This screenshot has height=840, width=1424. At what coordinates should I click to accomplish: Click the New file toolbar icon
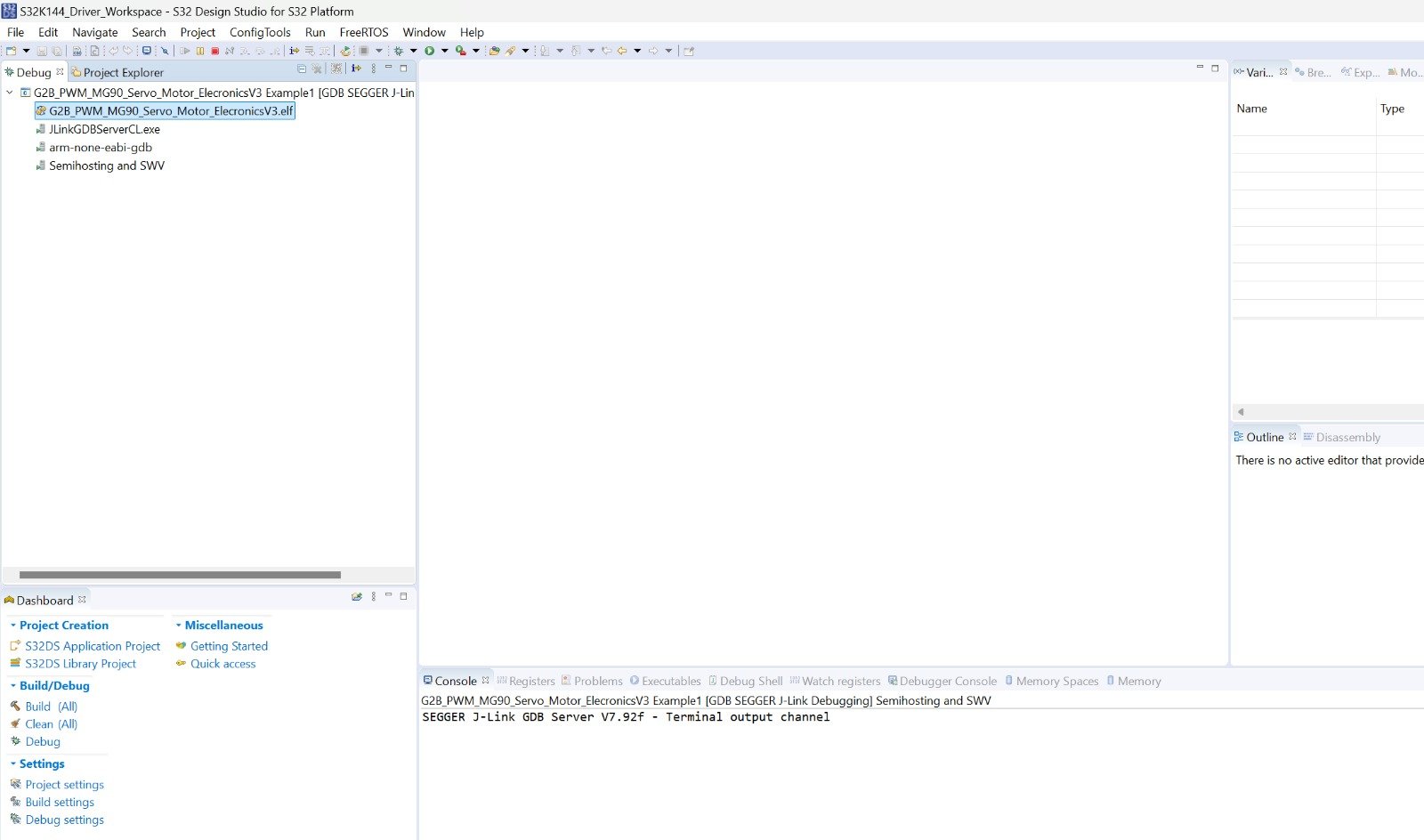(x=11, y=51)
